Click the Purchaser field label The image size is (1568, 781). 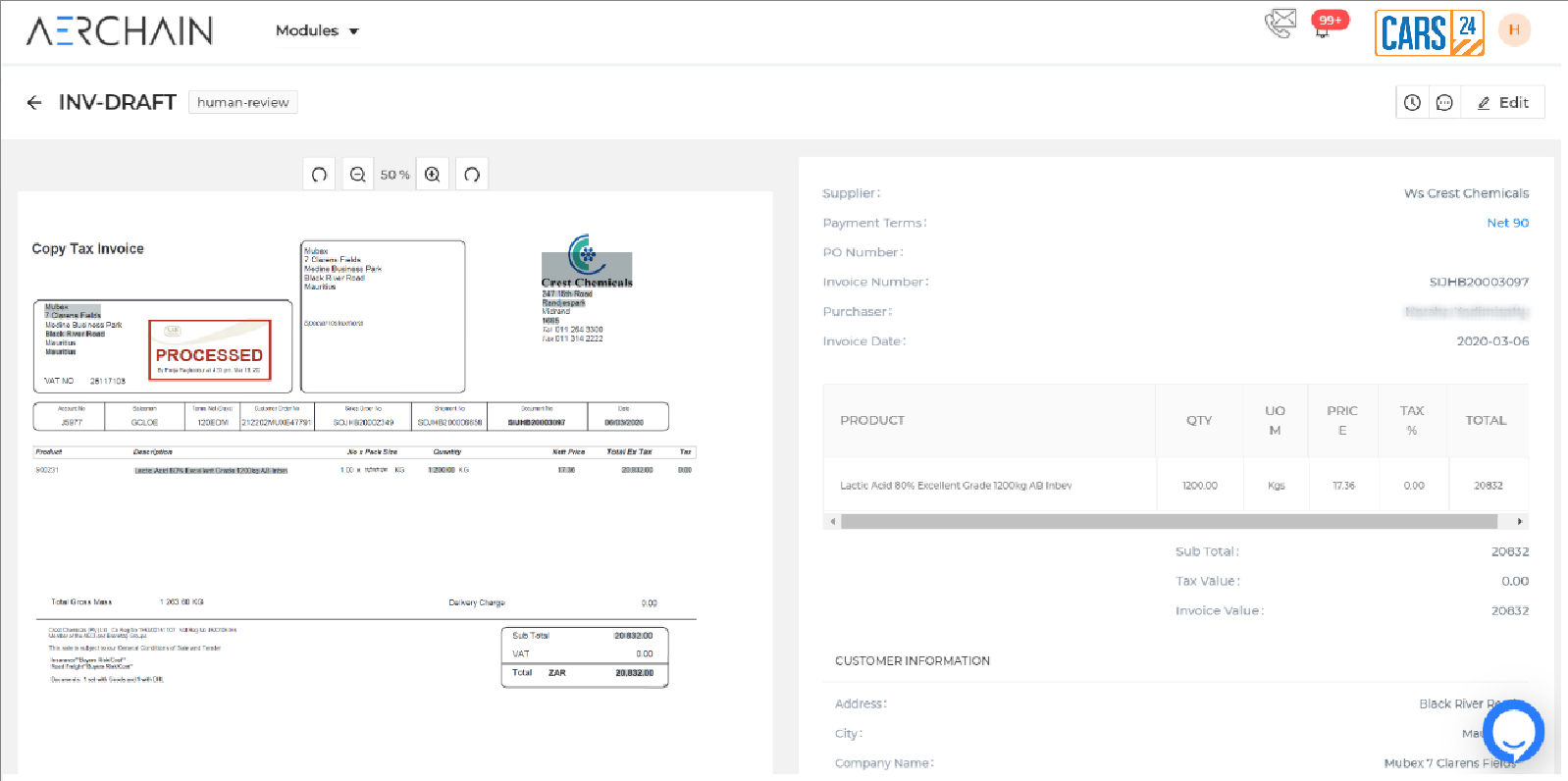coord(858,311)
